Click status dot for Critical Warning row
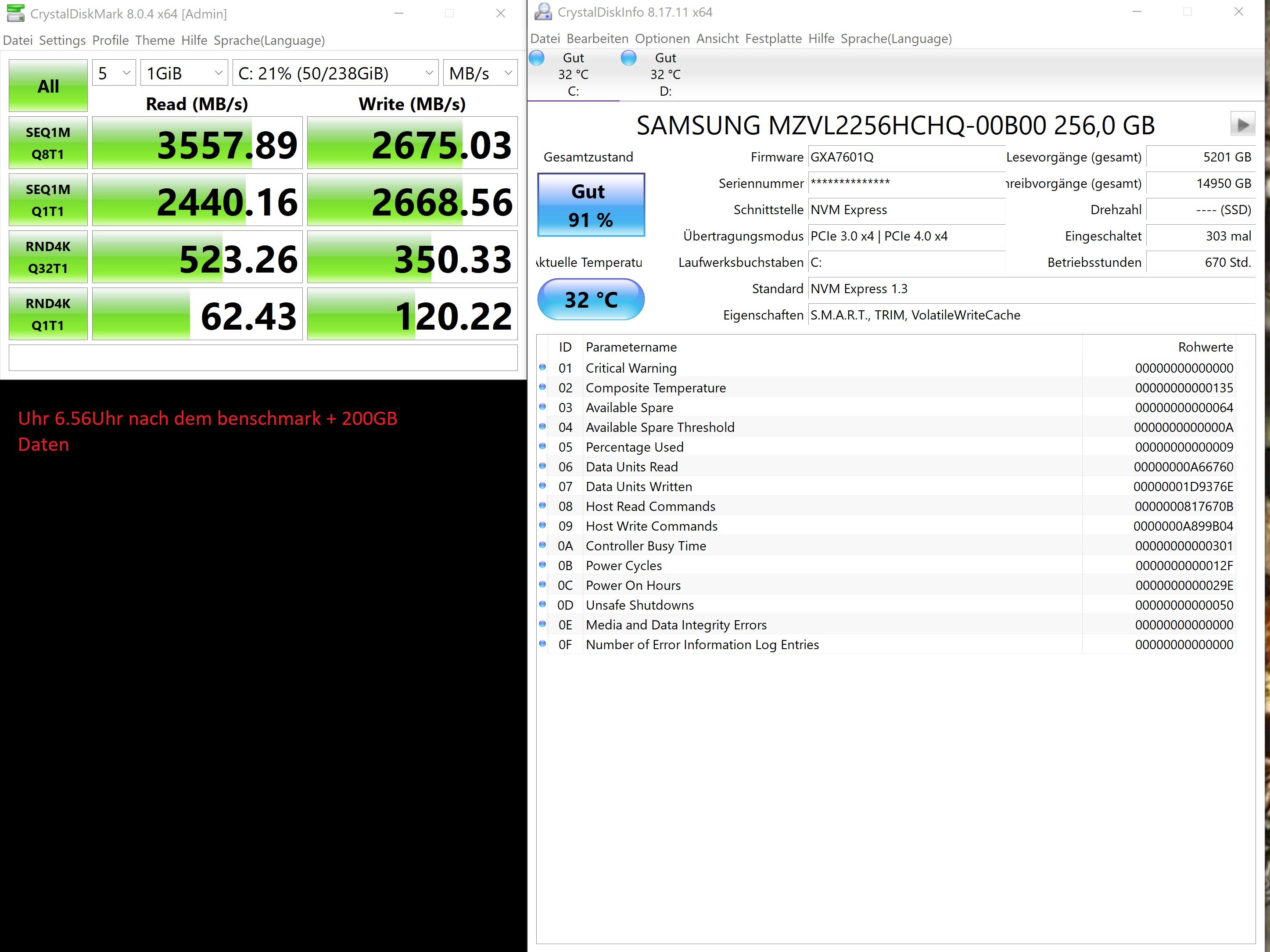This screenshot has height=952, width=1270. tap(542, 367)
